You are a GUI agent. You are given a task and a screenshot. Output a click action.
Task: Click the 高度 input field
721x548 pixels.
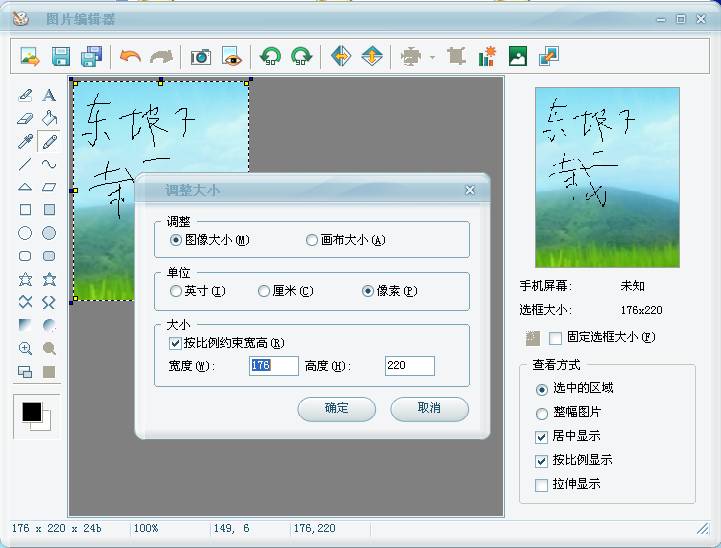pyautogui.click(x=410, y=366)
